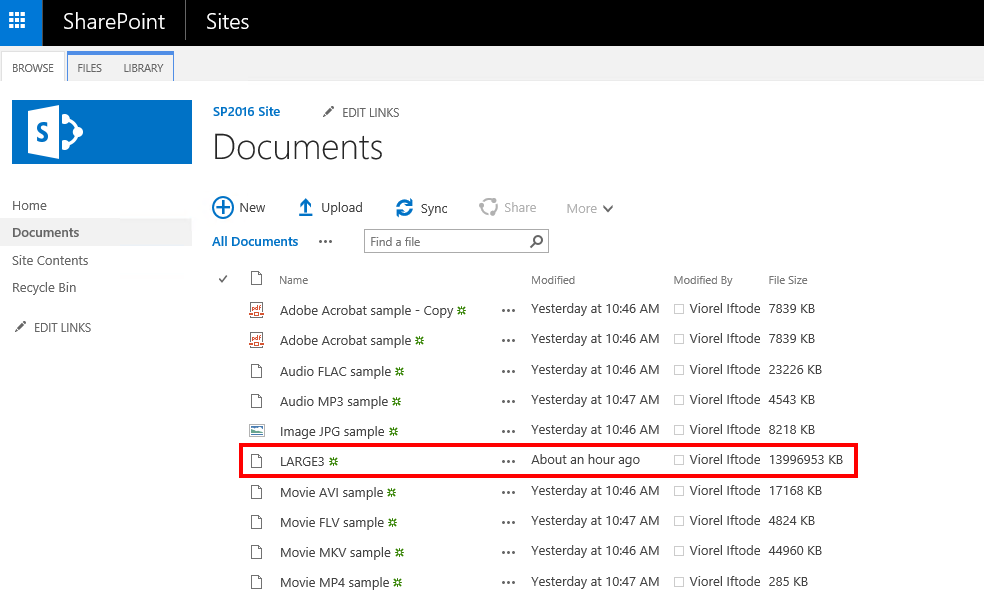Click image icon of Image JPG sample
This screenshot has height=604, width=984.
(257, 431)
